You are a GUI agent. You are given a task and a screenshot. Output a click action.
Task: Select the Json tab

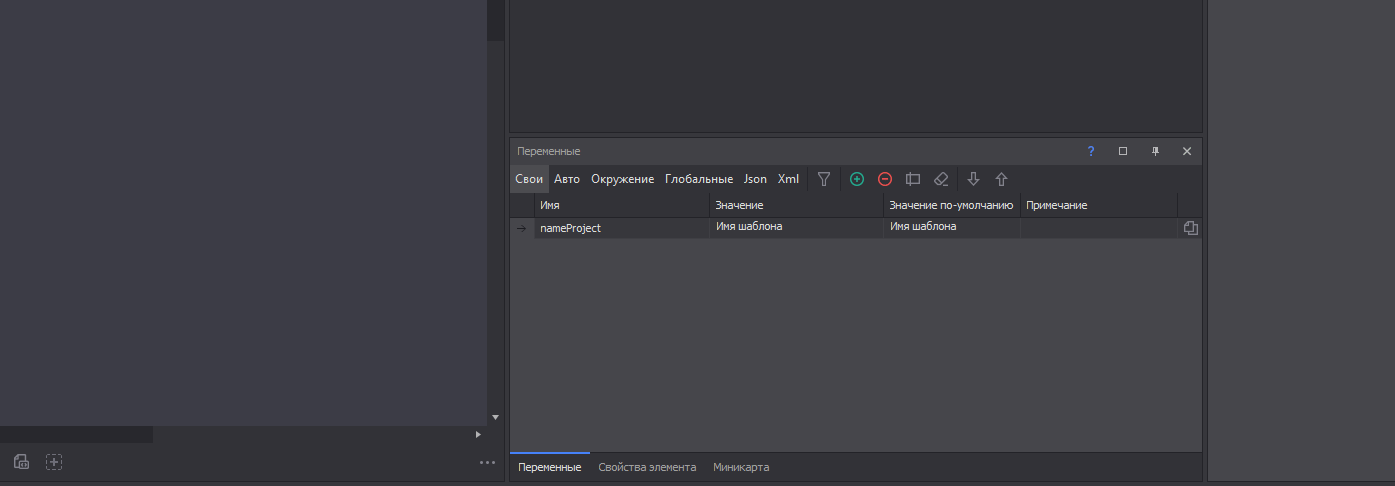point(755,179)
